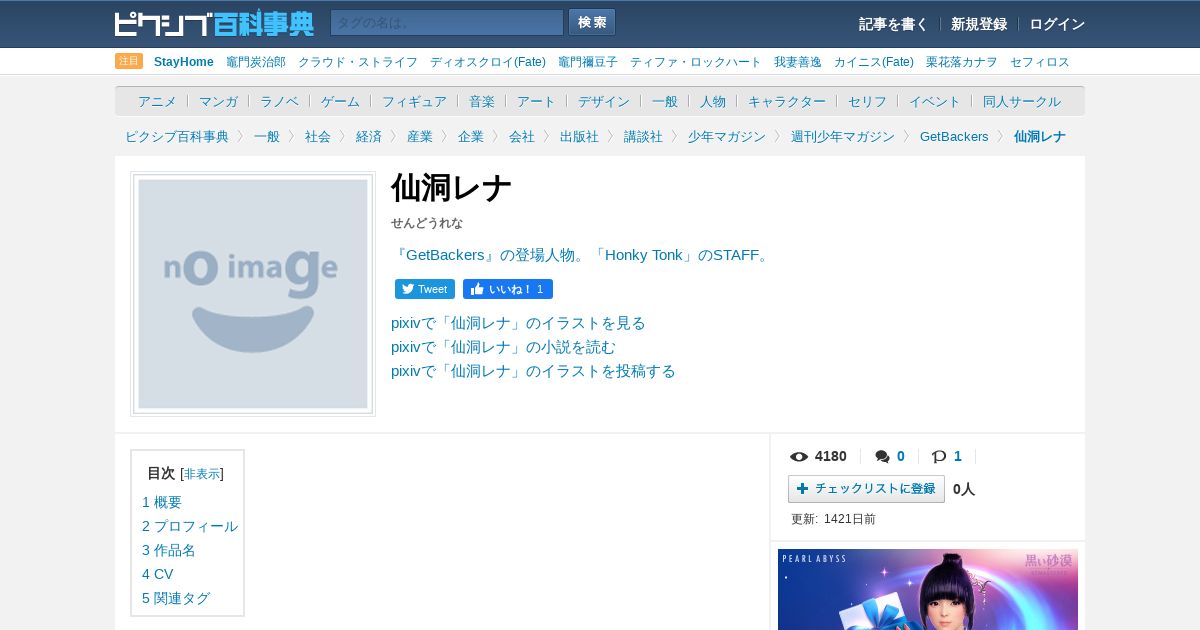The width and height of the screenshot is (1200, 630).
Task: Open the 産業 breadcrumb
Action: pyautogui.click(x=420, y=136)
